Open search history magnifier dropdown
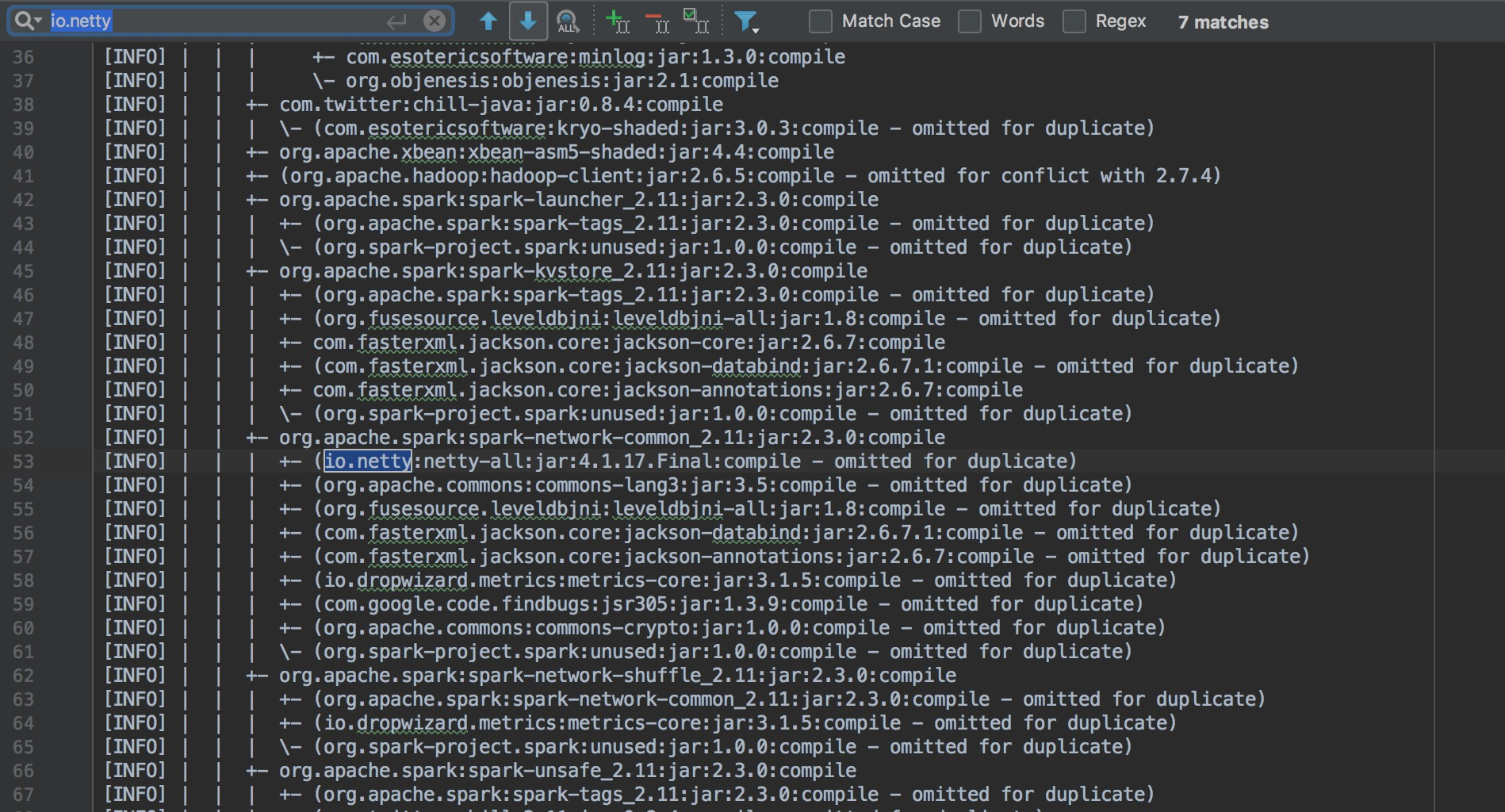Viewport: 1505px width, 812px height. [x=28, y=21]
